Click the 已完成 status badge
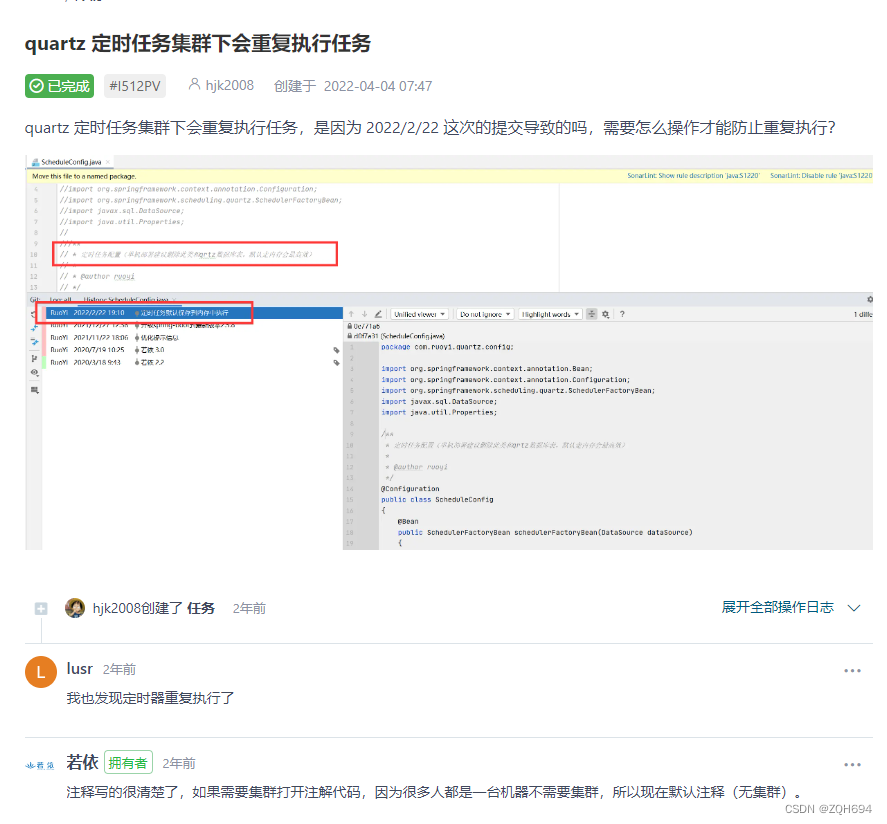The image size is (887, 824). (59, 86)
